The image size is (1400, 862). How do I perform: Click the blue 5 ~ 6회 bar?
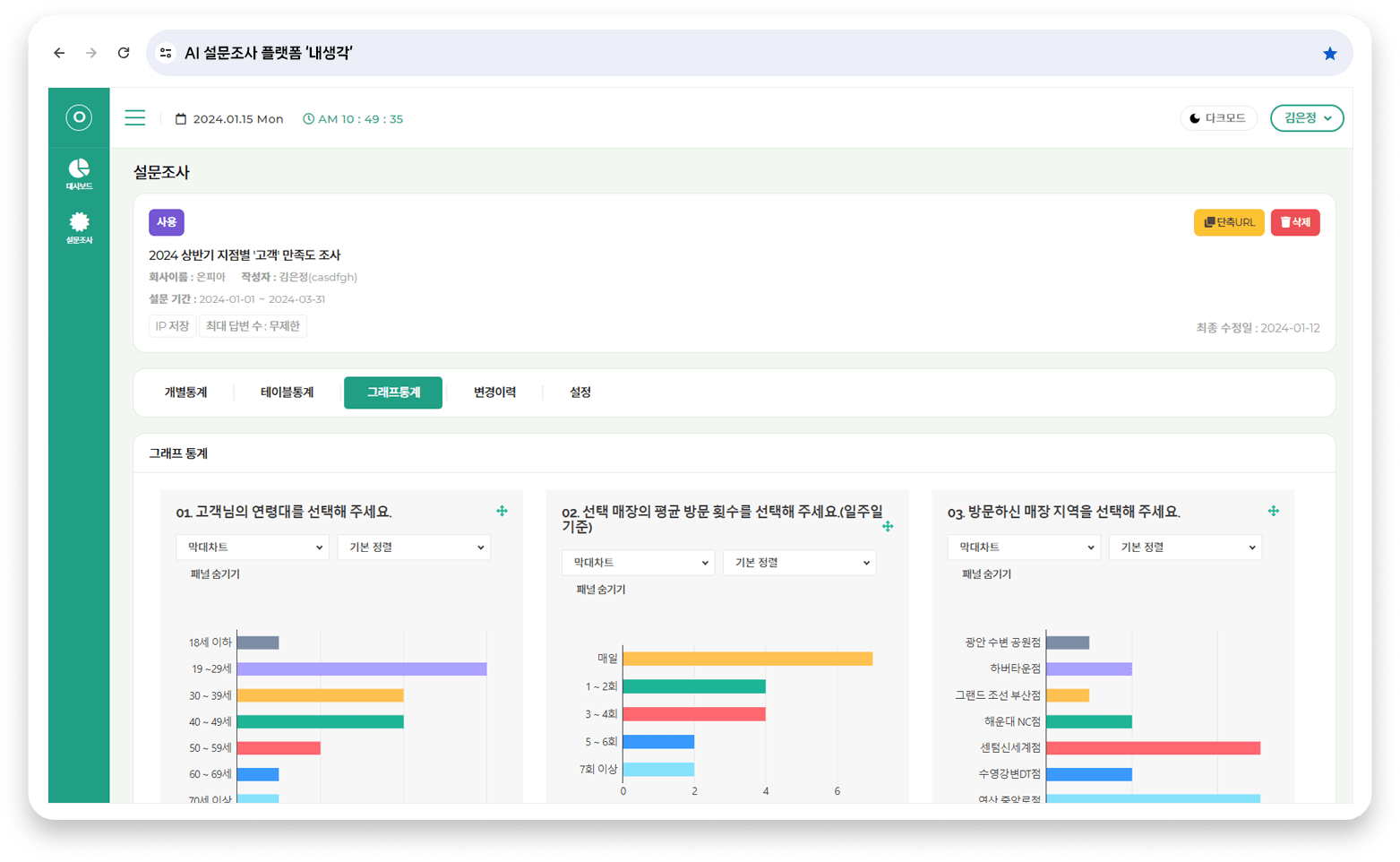click(x=659, y=742)
